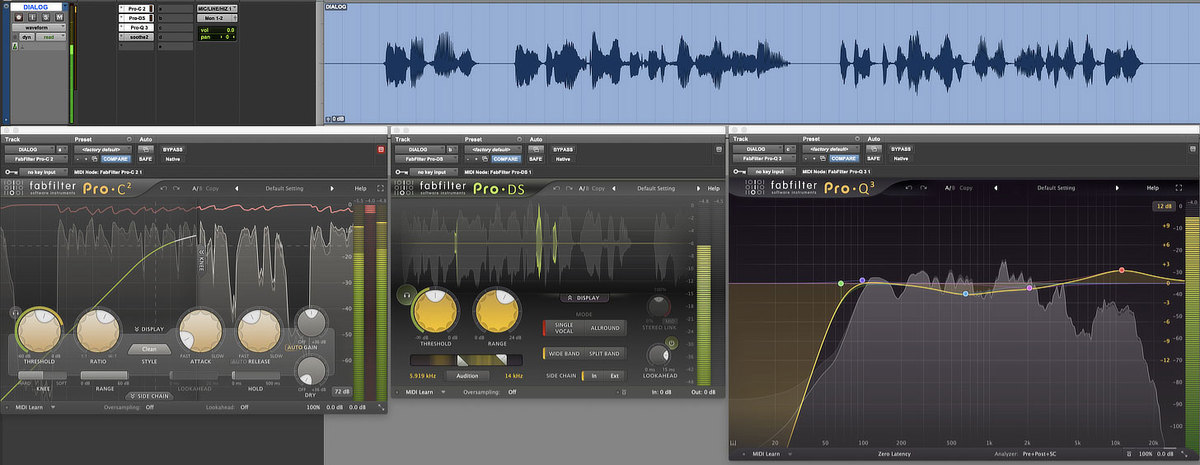Switch A/B state in Pro-C 2
1200x465 pixels.
pyautogui.click(x=197, y=188)
